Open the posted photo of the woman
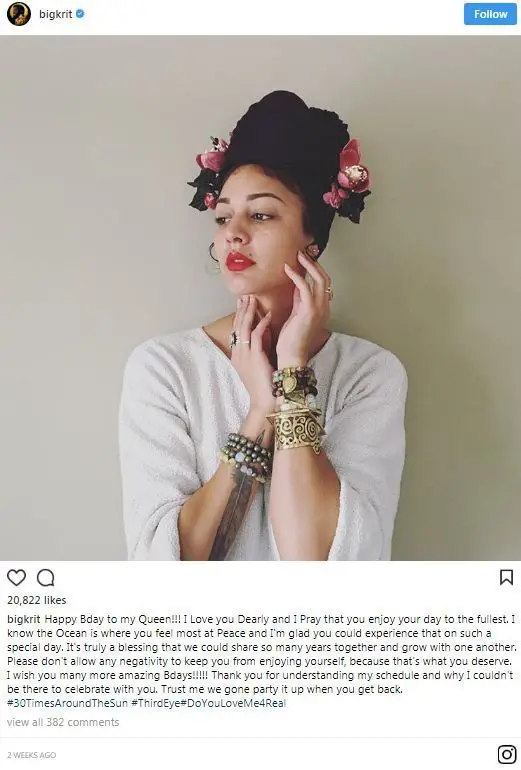Viewport: 521px width, 770px height. [x=260, y=298]
